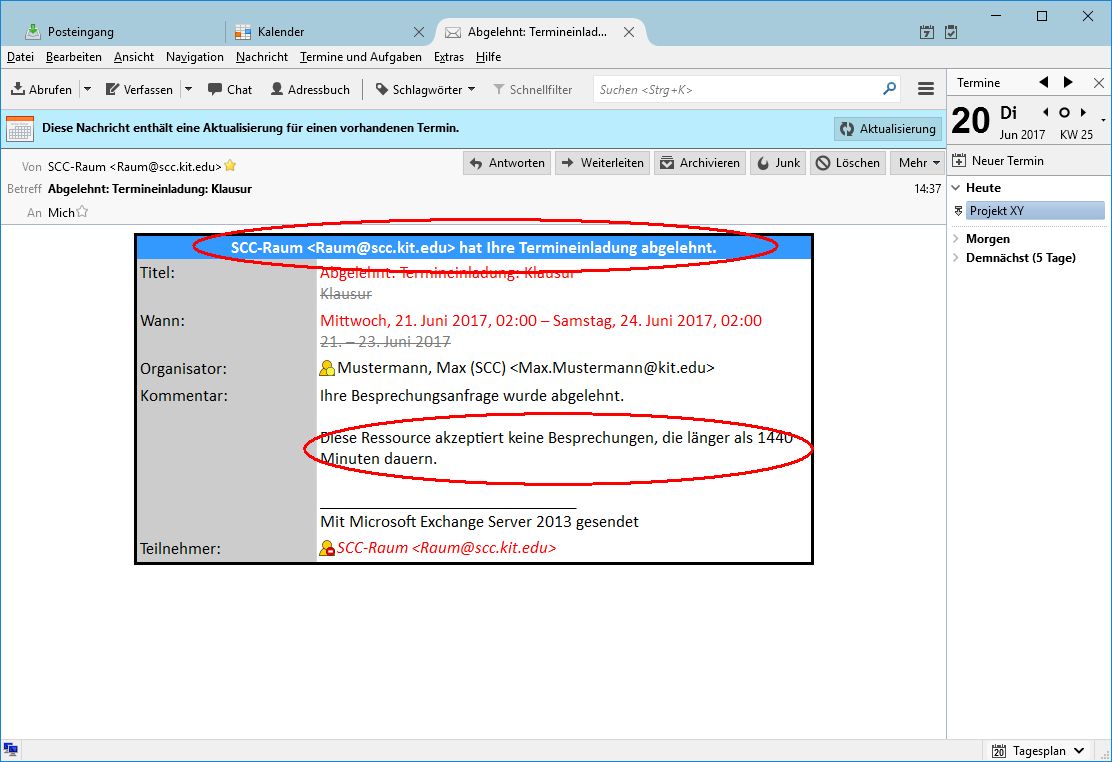Focus the Suchen search field
1112x762 pixels.
[x=735, y=89]
